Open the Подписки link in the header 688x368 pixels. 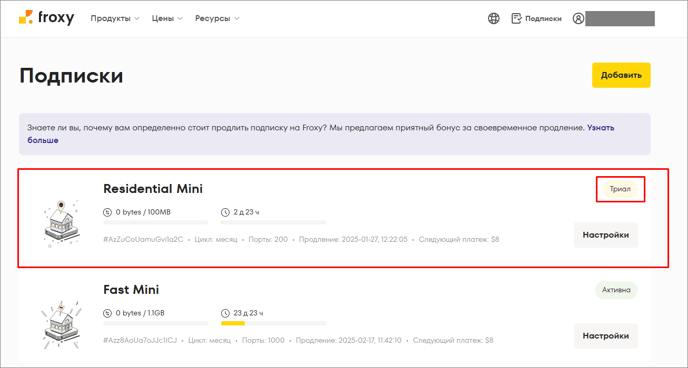(543, 18)
